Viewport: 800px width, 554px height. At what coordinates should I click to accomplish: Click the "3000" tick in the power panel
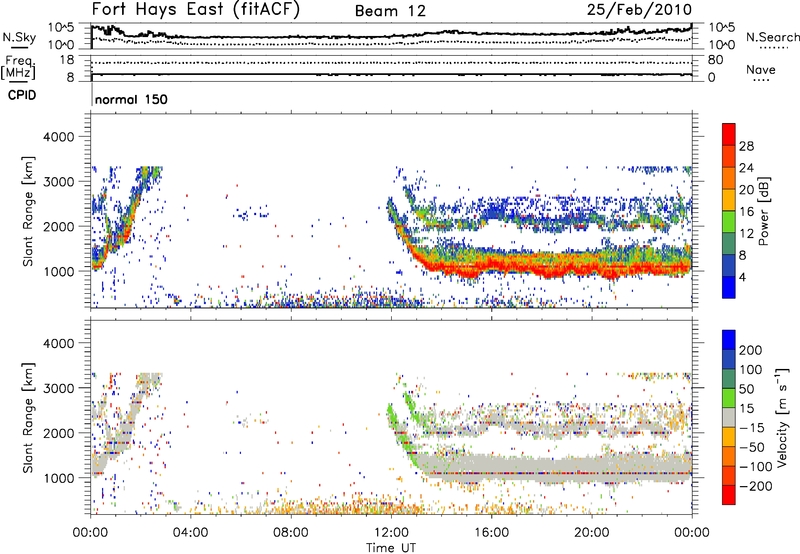coord(59,182)
